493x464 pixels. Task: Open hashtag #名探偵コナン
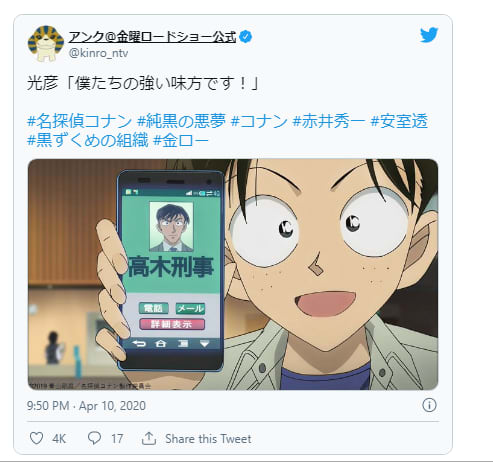pyautogui.click(x=79, y=121)
